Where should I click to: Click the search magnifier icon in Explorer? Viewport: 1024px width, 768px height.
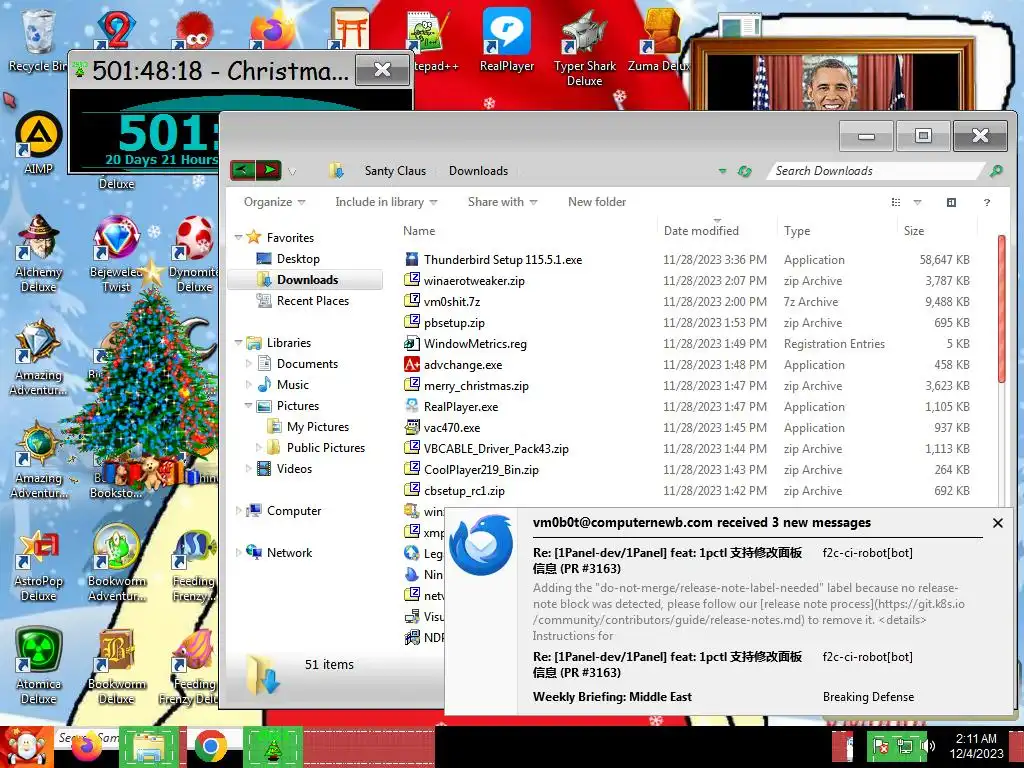pyautogui.click(x=996, y=170)
